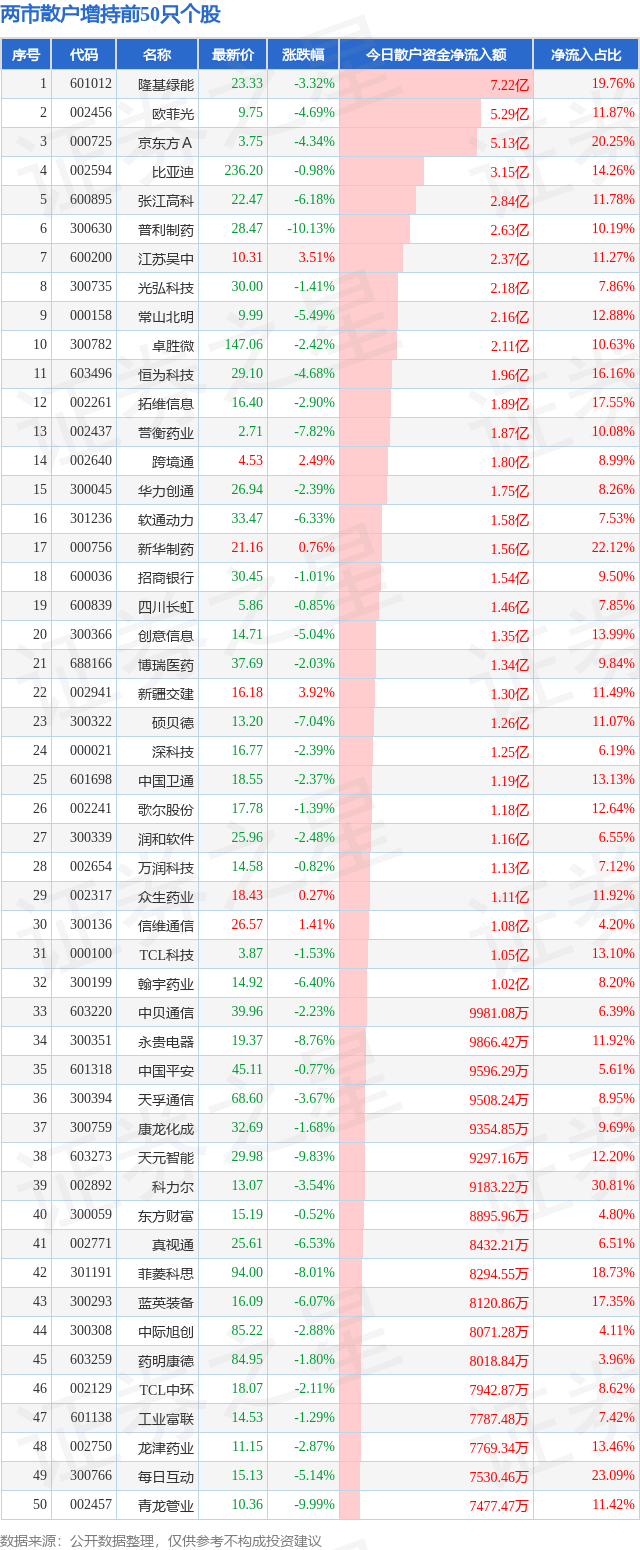The image size is (640, 1550).
Task: Click the title 两市散户增持前50只个股
Action: tap(111, 15)
